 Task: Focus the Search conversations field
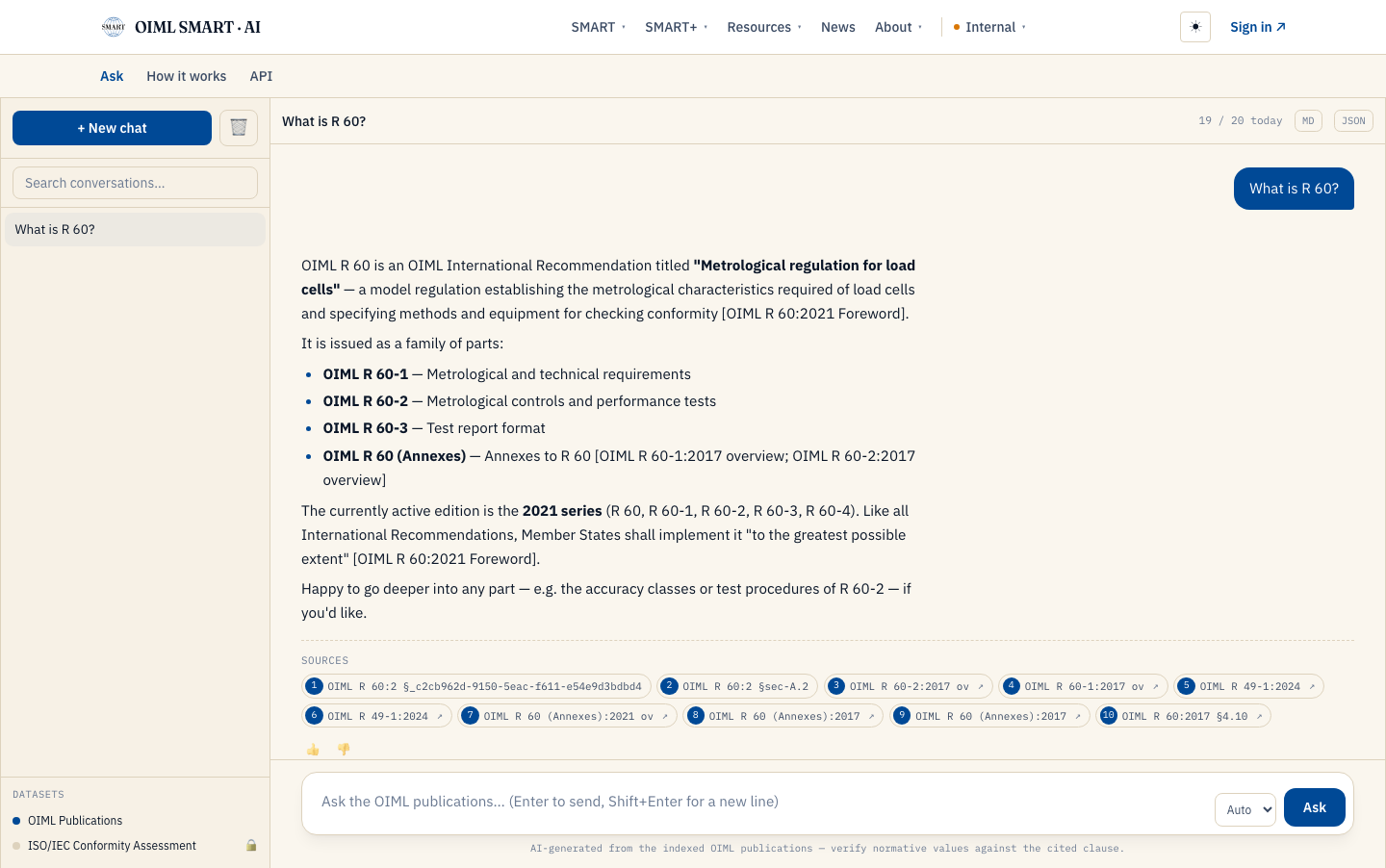click(x=135, y=183)
